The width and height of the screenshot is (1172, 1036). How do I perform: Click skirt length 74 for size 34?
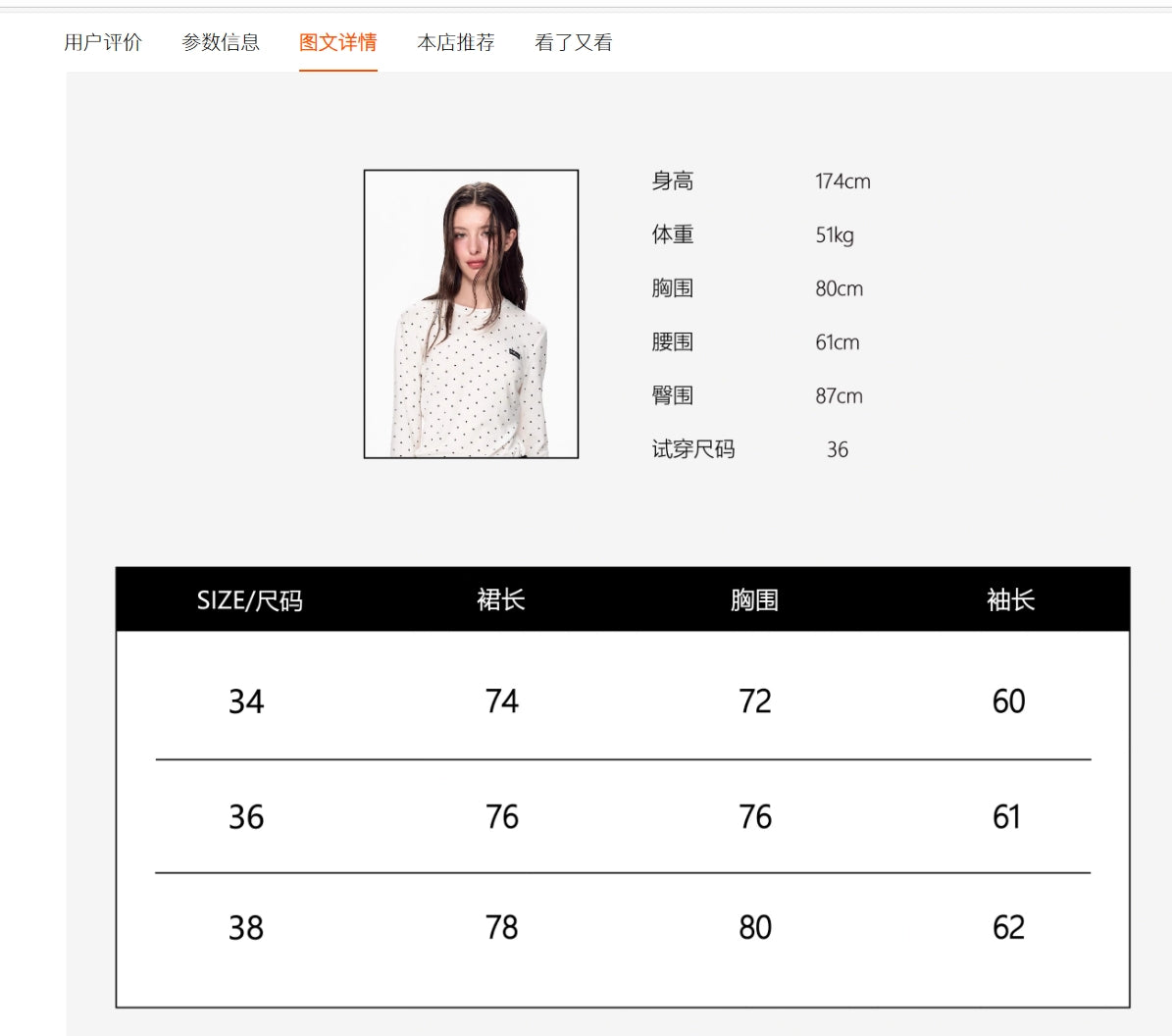[501, 701]
